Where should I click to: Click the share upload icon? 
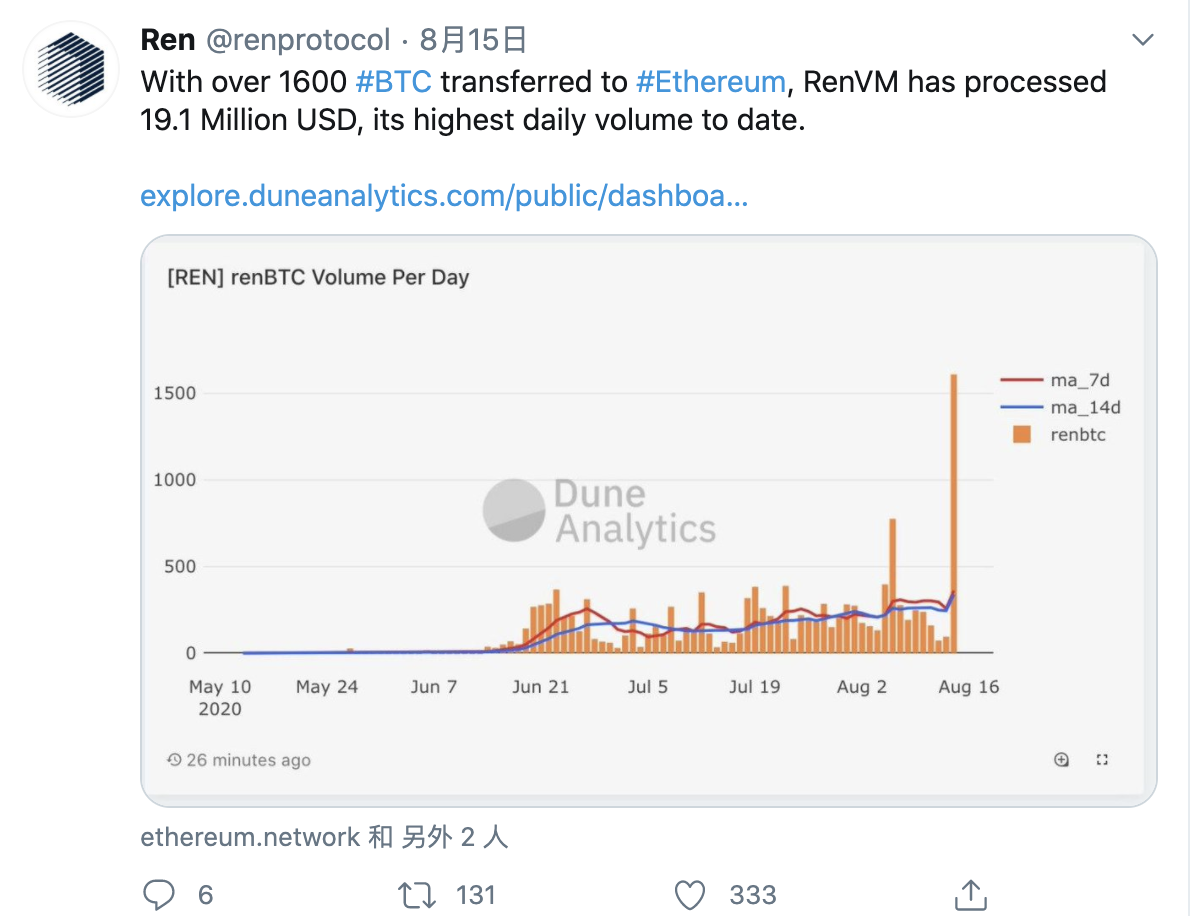[971, 895]
